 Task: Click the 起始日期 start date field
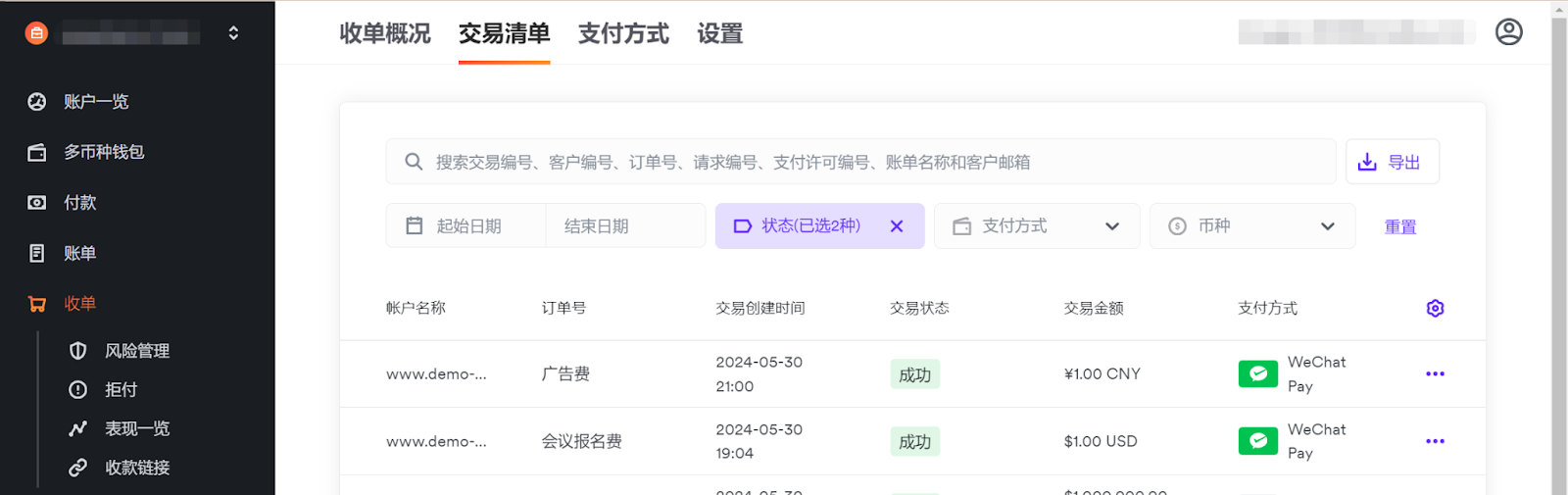tap(468, 226)
